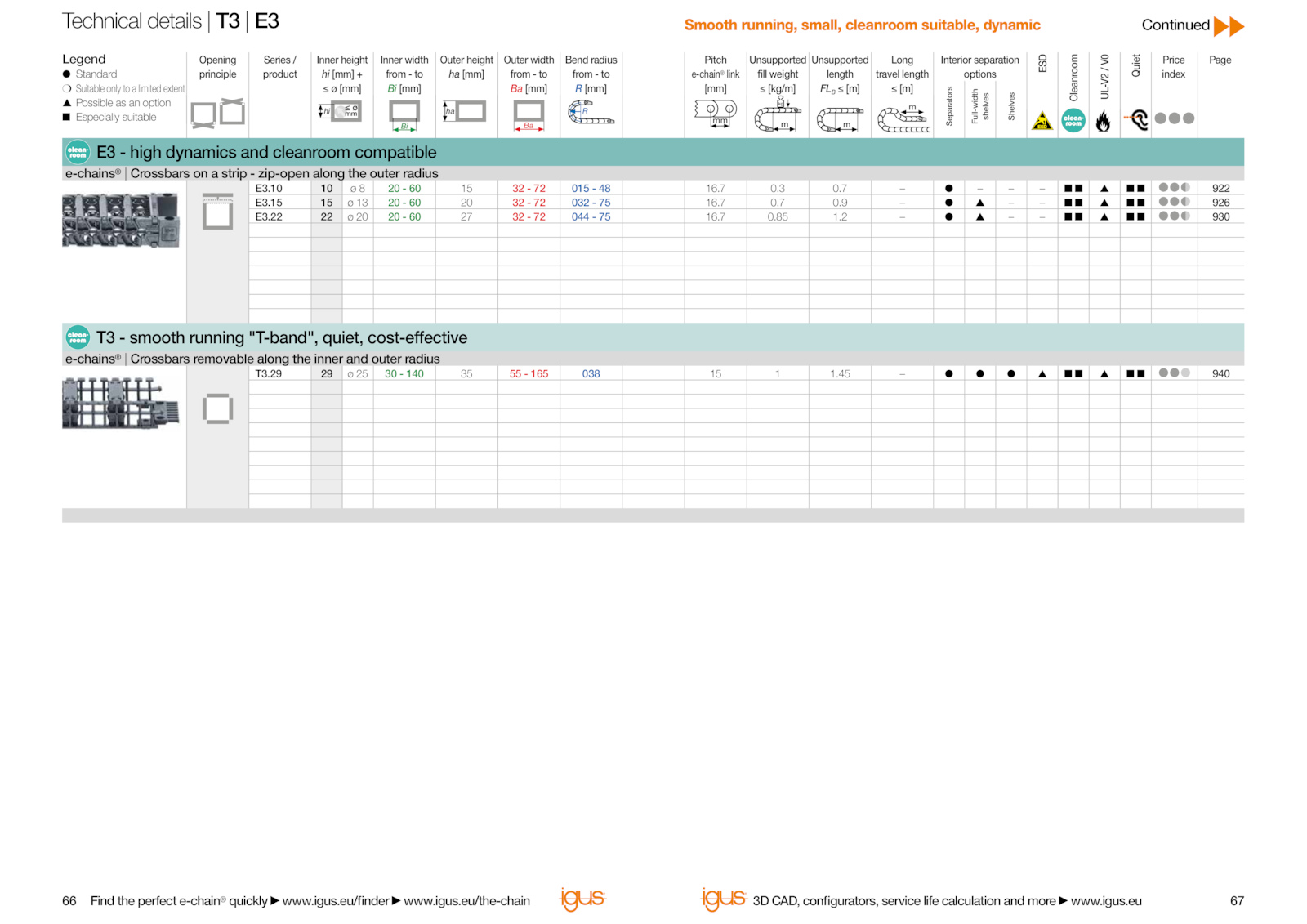Open the www.igus.eu/finder link
This screenshot has width=1307, height=924.
coord(336,901)
